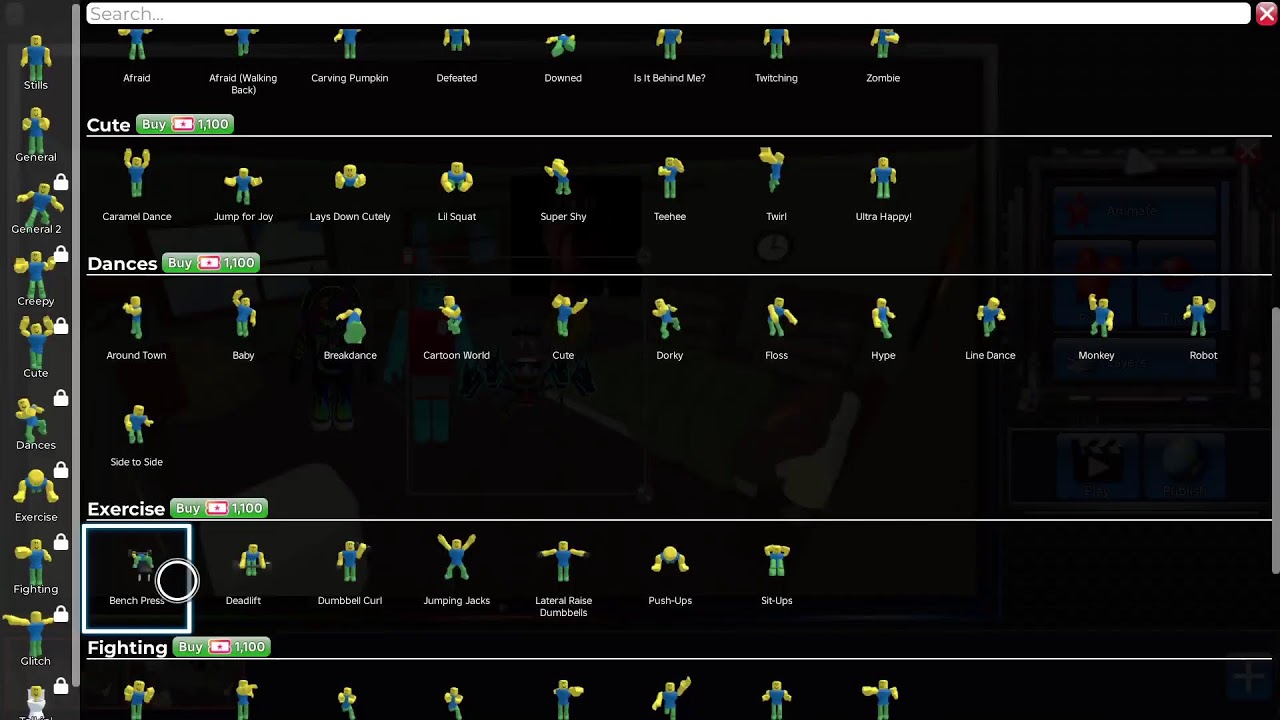Open the Exercise sidebar category

(x=36, y=494)
